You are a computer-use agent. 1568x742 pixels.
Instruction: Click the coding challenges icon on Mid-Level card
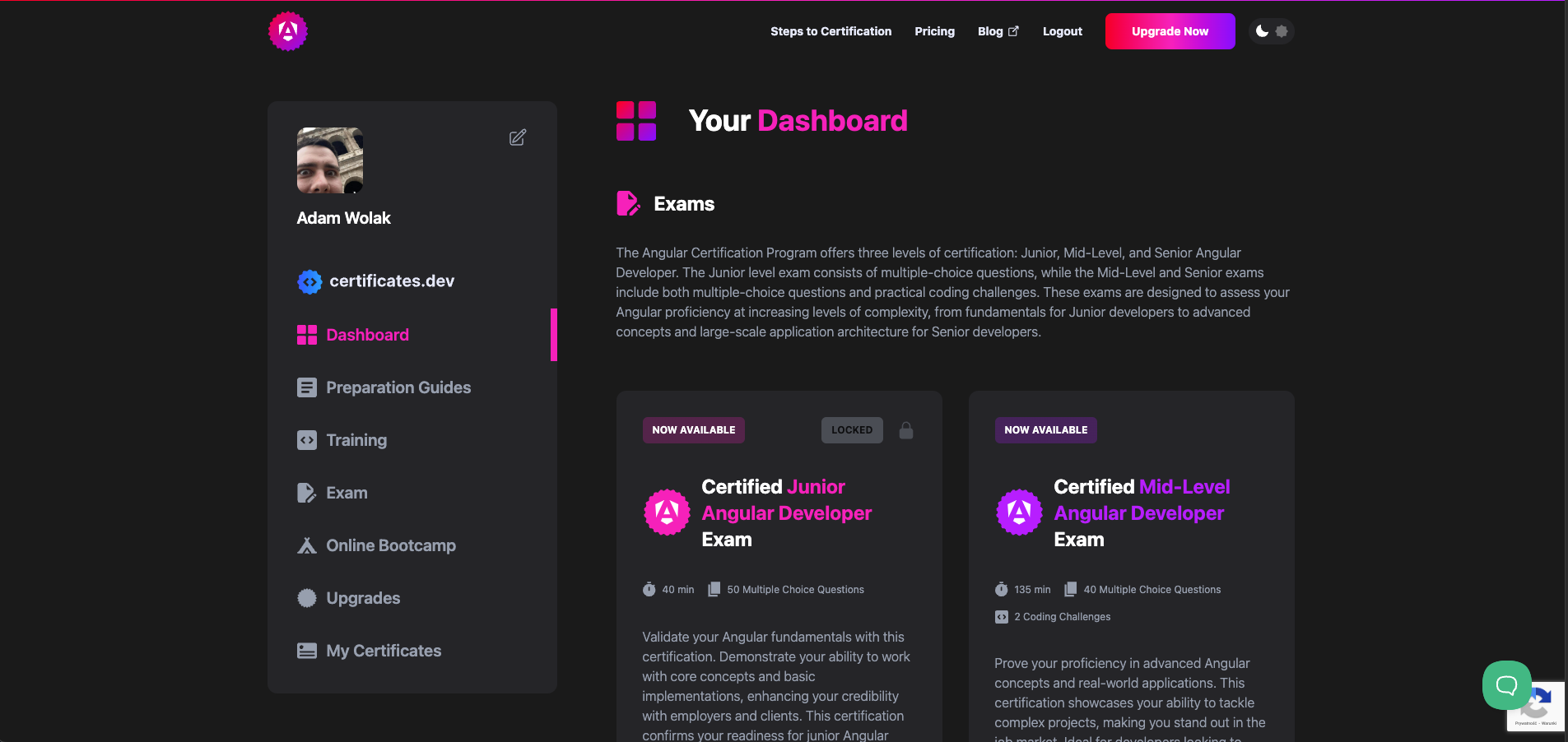click(x=1002, y=617)
